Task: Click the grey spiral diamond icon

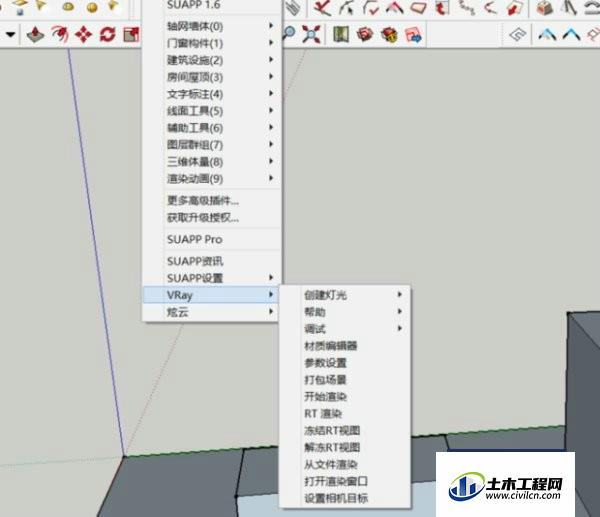Action: pyautogui.click(x=517, y=35)
